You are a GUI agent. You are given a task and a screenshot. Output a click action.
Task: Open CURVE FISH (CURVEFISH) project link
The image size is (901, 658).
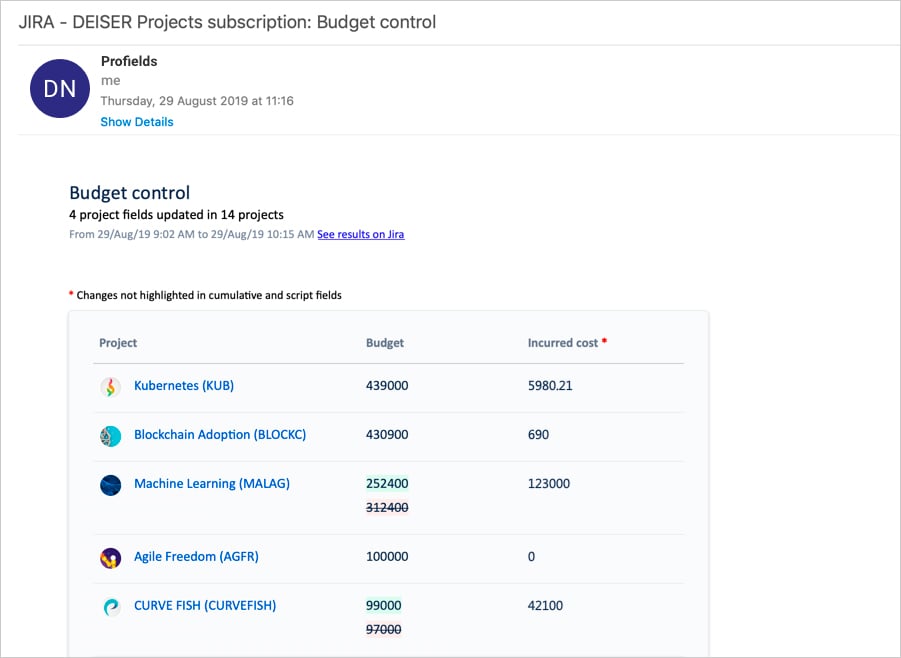coord(205,606)
